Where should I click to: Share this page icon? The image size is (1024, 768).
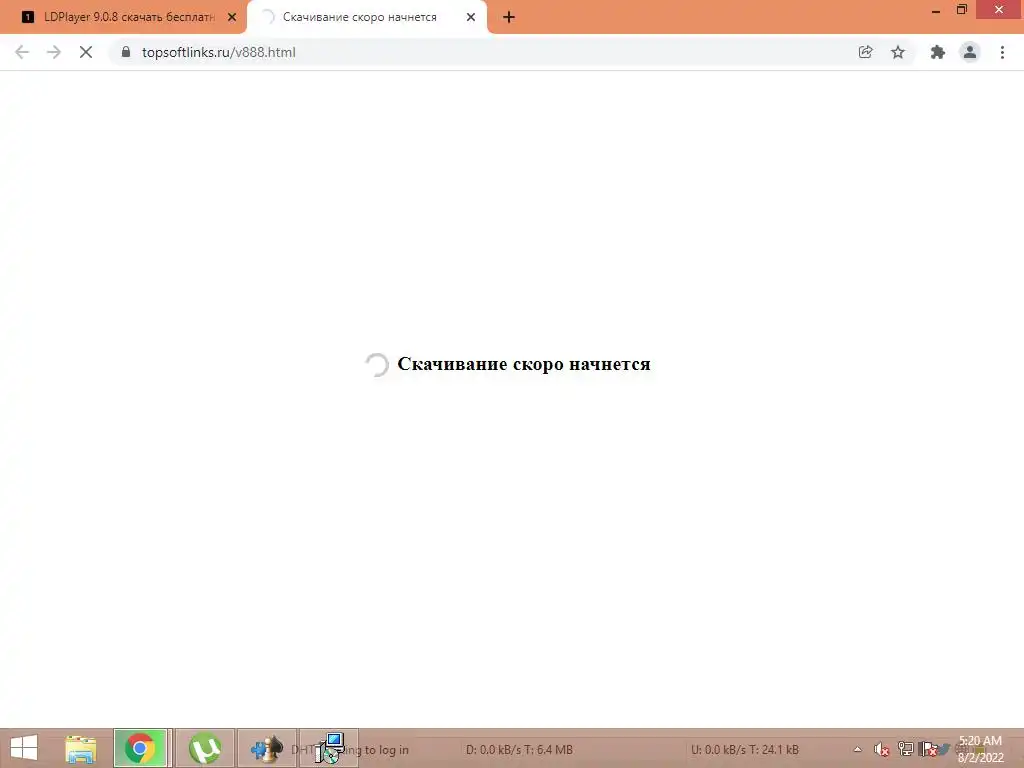865,52
